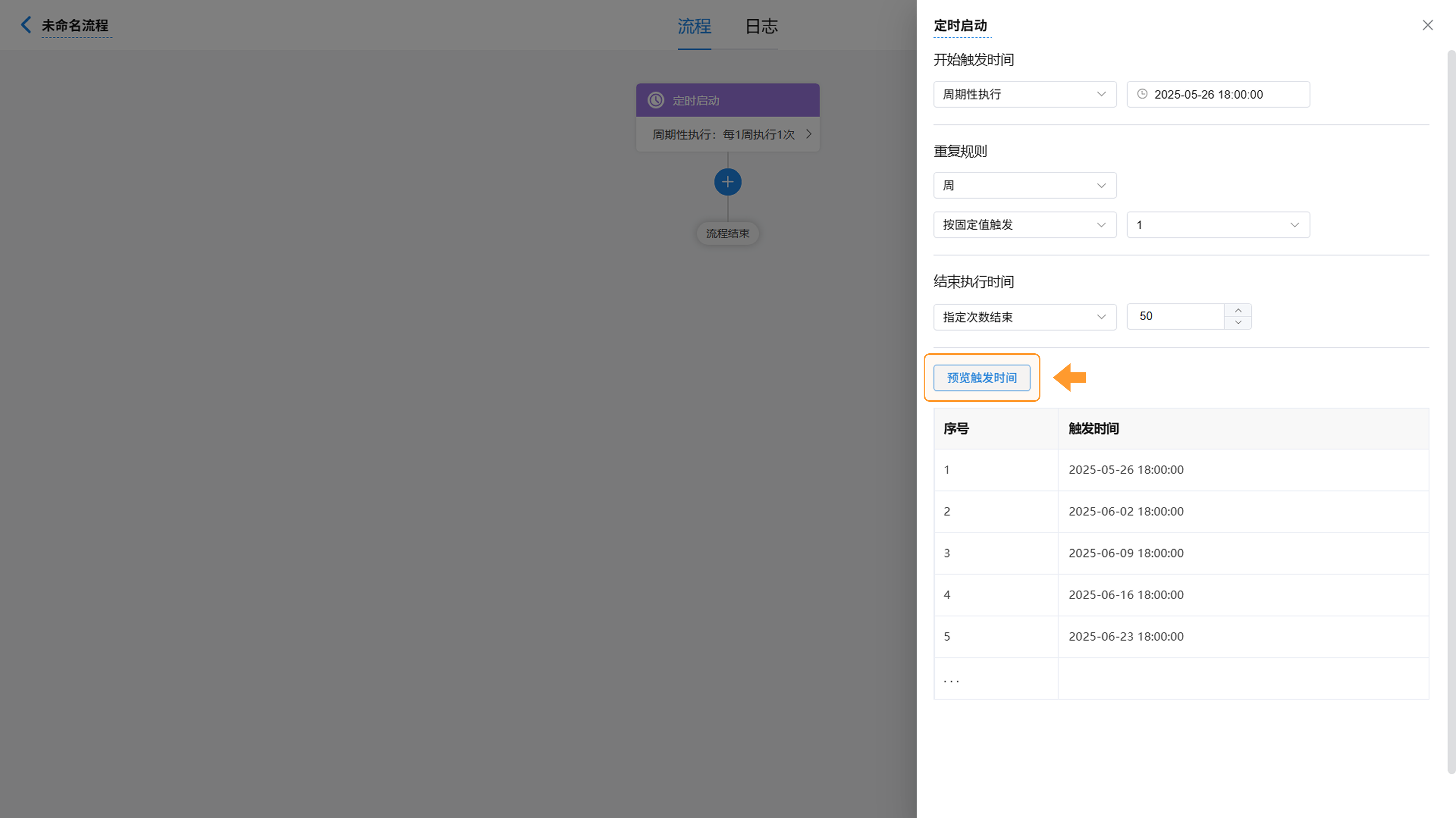This screenshot has height=818, width=1456.
Task: Click sequence number 3 in the table
Action: click(x=947, y=553)
